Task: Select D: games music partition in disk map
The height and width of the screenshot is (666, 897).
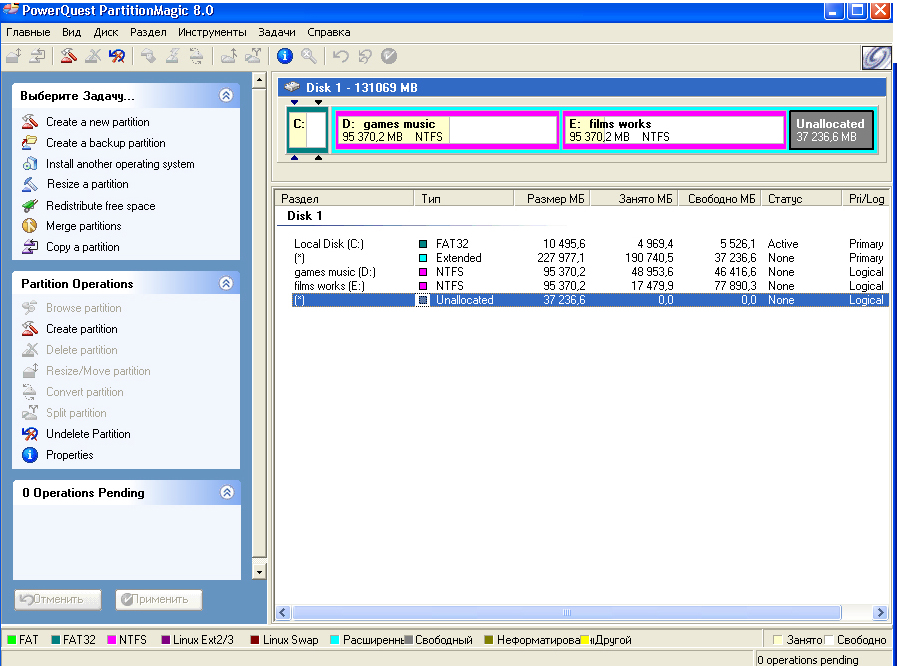Action: coord(445,130)
